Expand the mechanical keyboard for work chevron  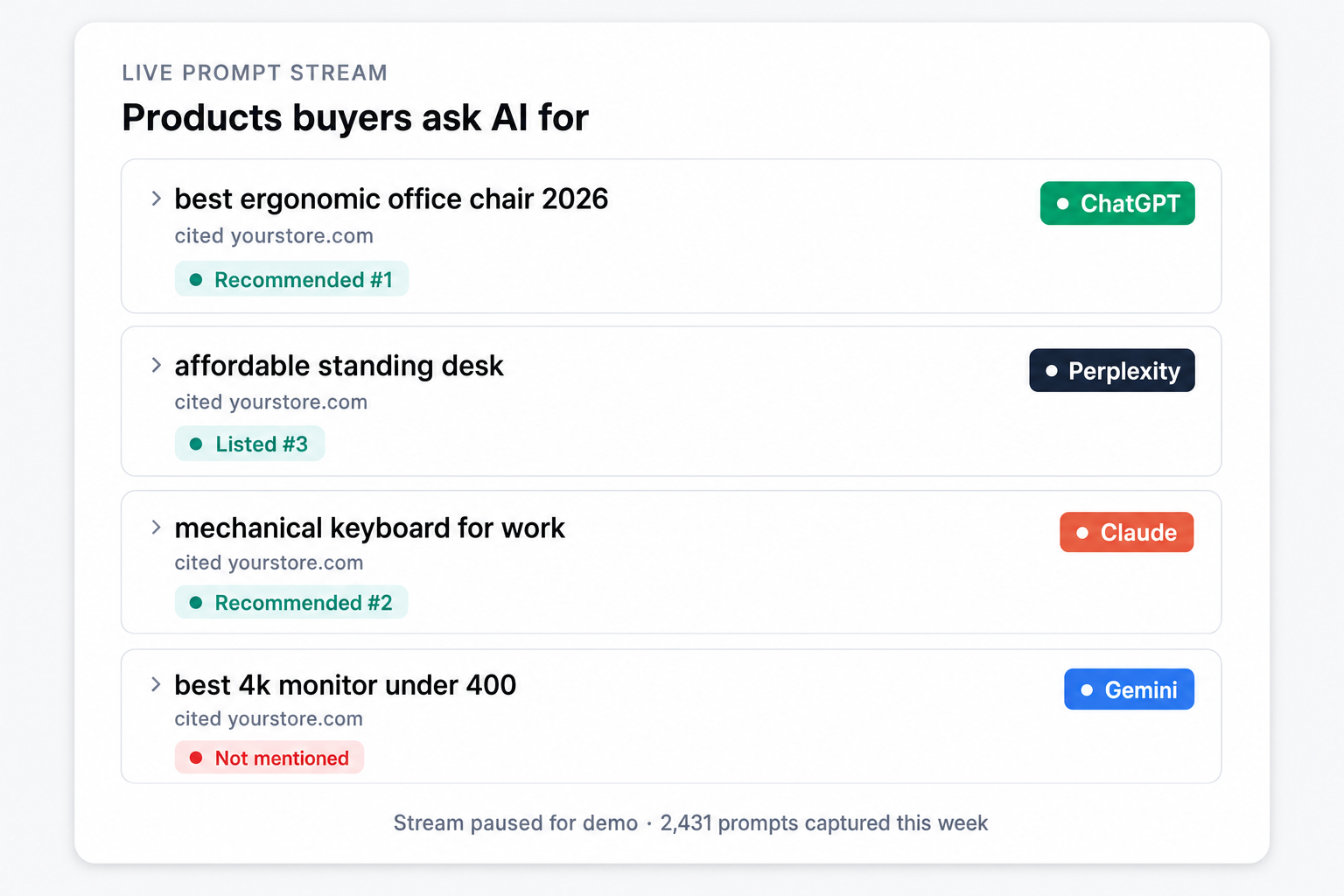[x=156, y=528]
